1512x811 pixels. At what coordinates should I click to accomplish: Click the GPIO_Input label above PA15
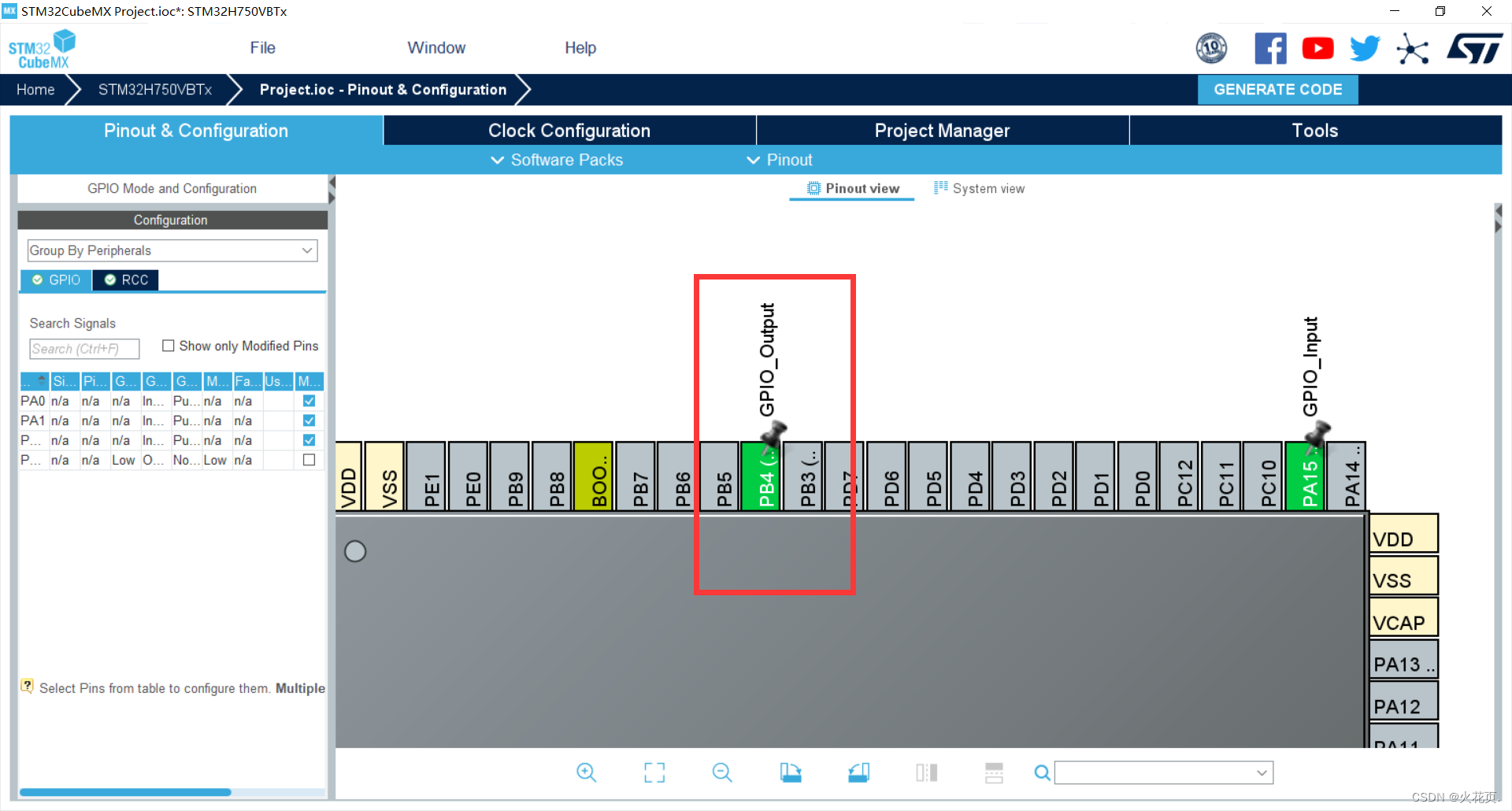[1310, 366]
